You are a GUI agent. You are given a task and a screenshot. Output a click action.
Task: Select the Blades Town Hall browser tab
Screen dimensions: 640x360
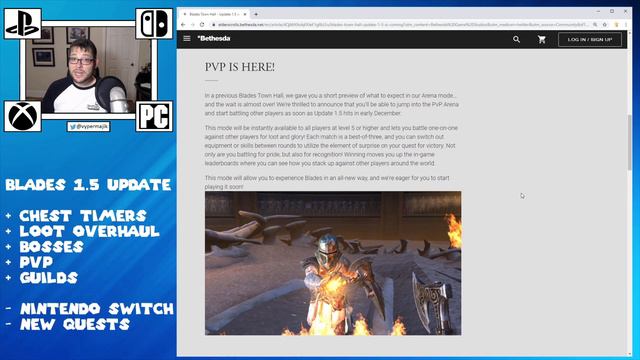coord(214,14)
